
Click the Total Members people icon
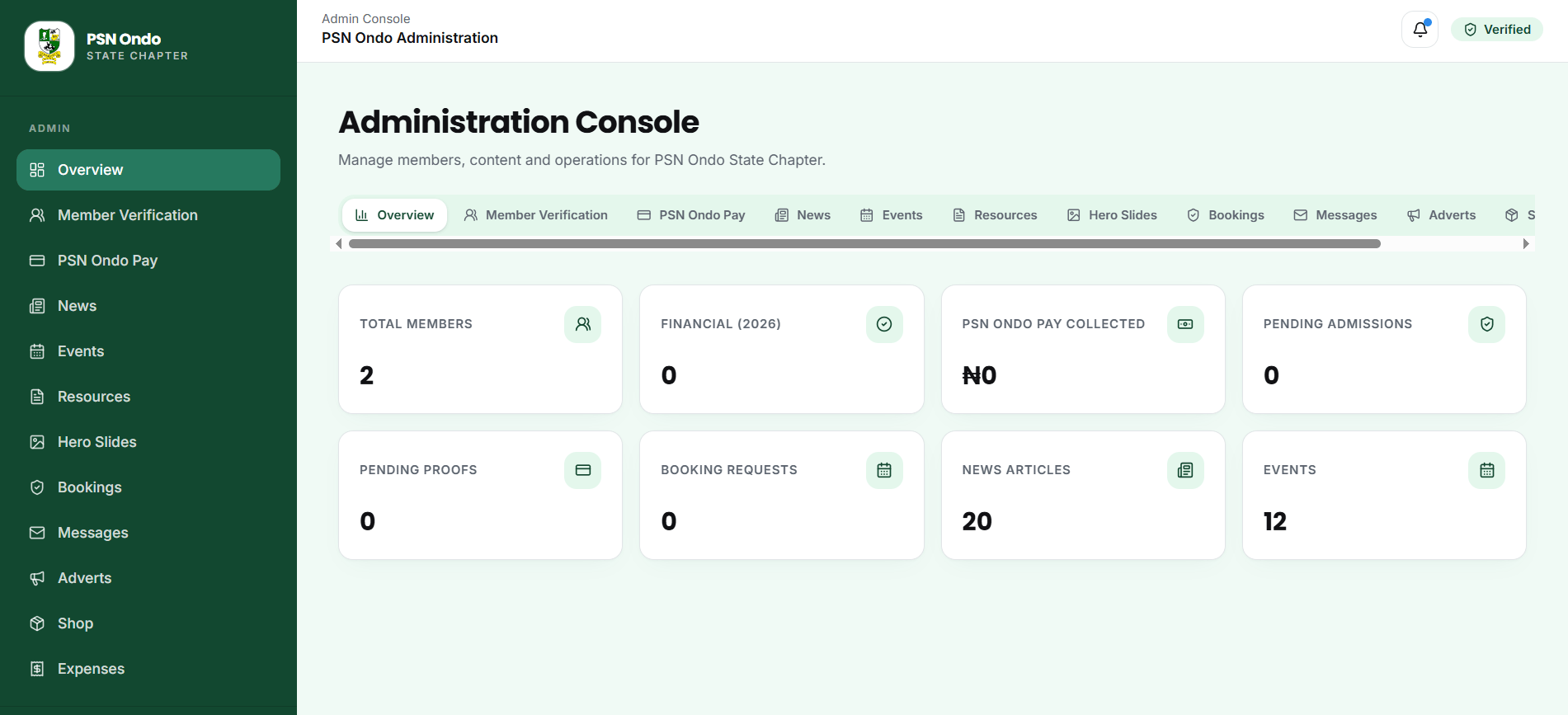pos(583,324)
